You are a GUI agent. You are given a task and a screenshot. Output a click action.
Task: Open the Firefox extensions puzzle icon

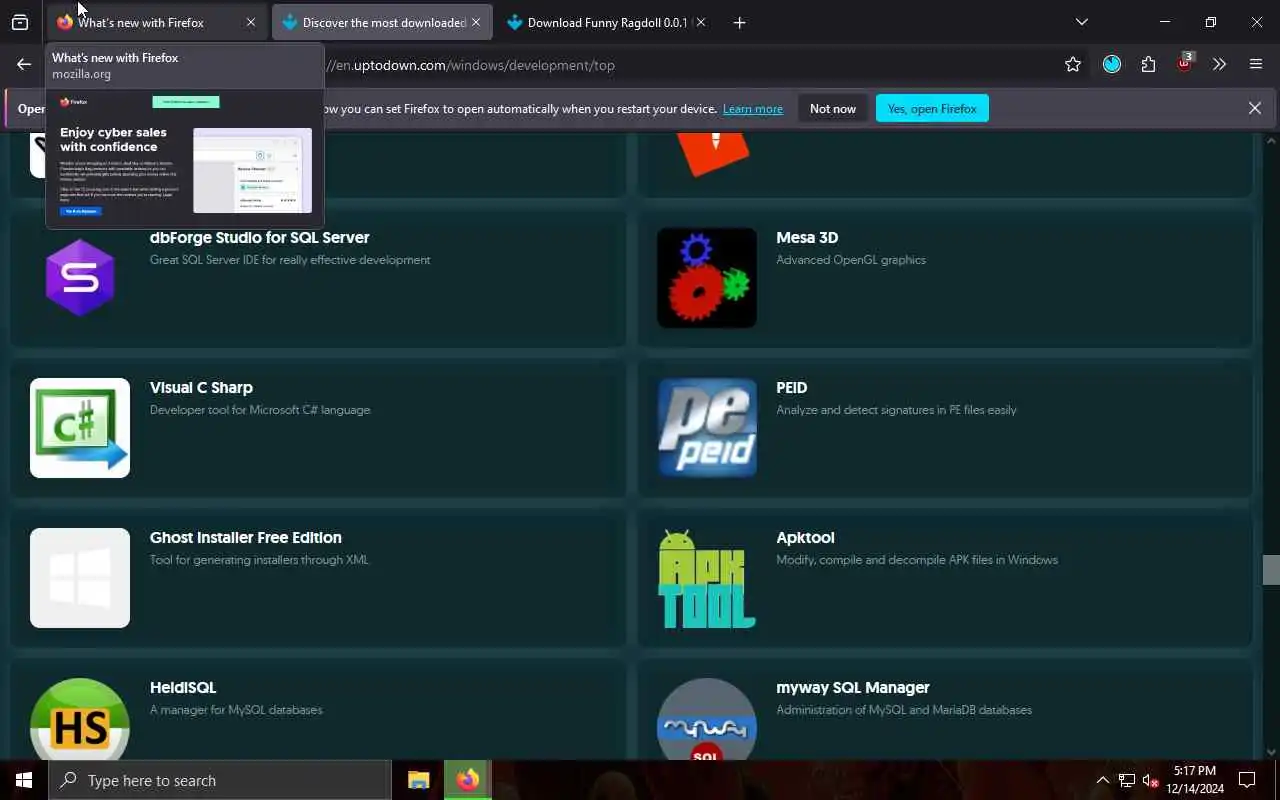click(1148, 65)
